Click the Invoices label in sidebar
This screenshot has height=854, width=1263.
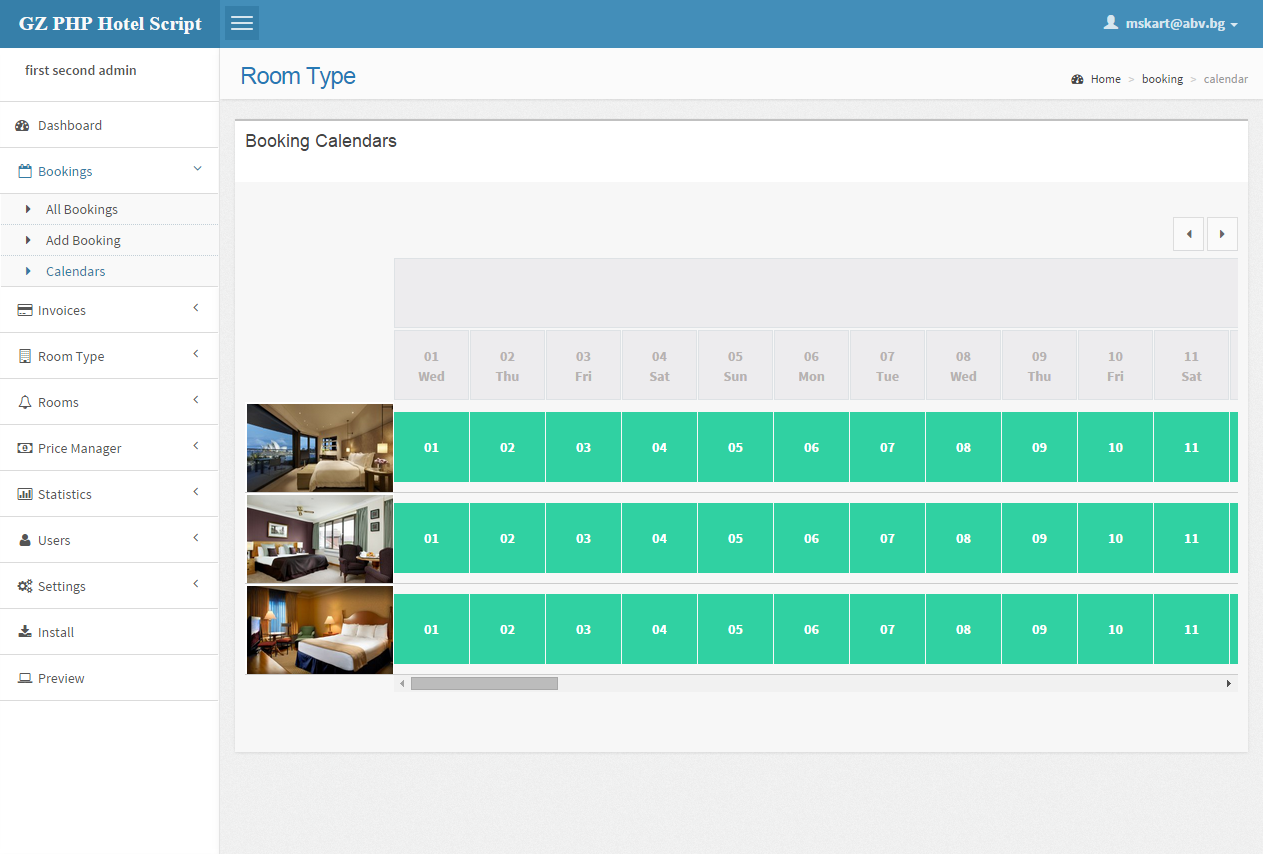point(62,310)
